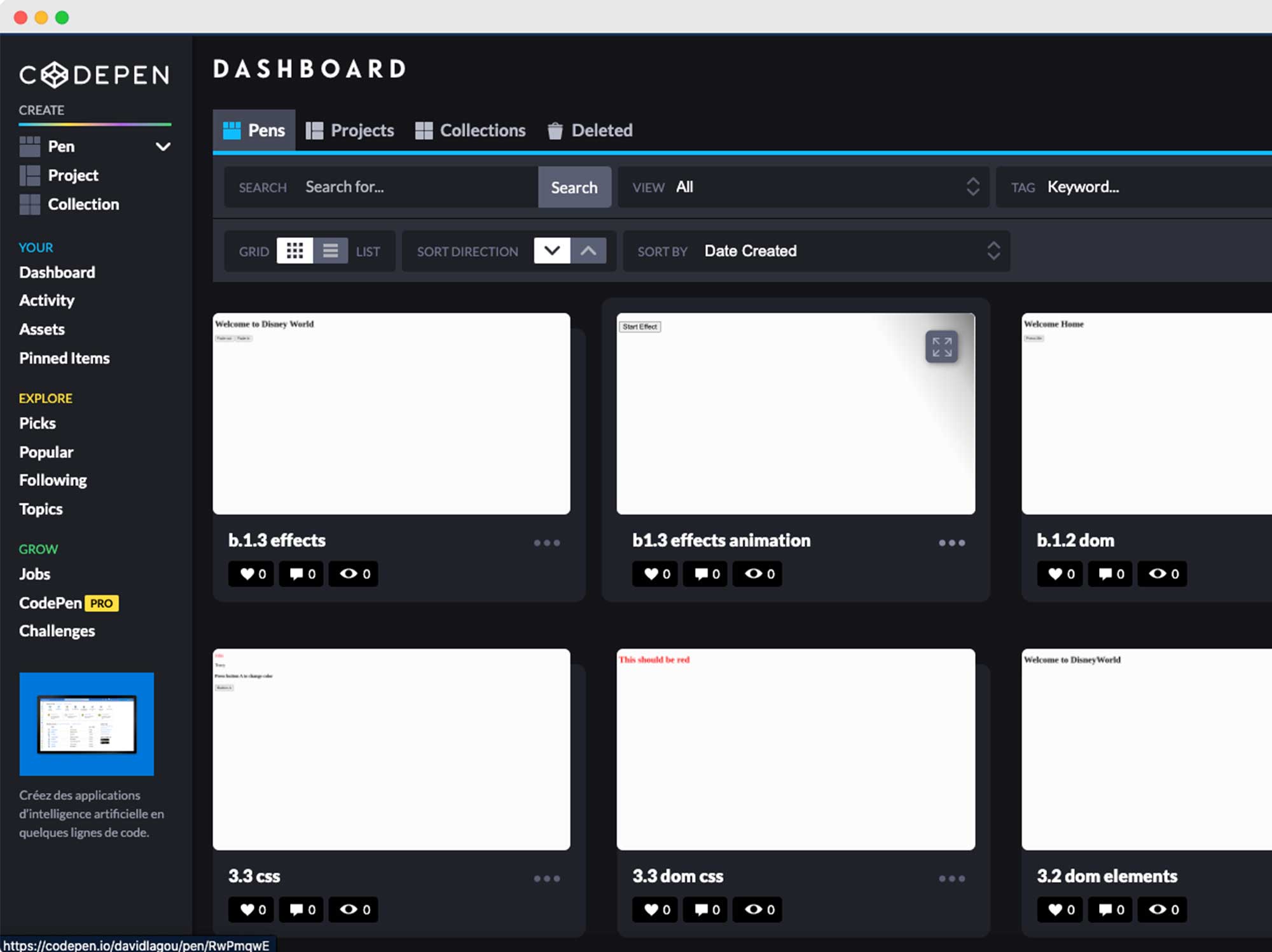Open the Deleted tab
The height and width of the screenshot is (952, 1272).
point(590,130)
